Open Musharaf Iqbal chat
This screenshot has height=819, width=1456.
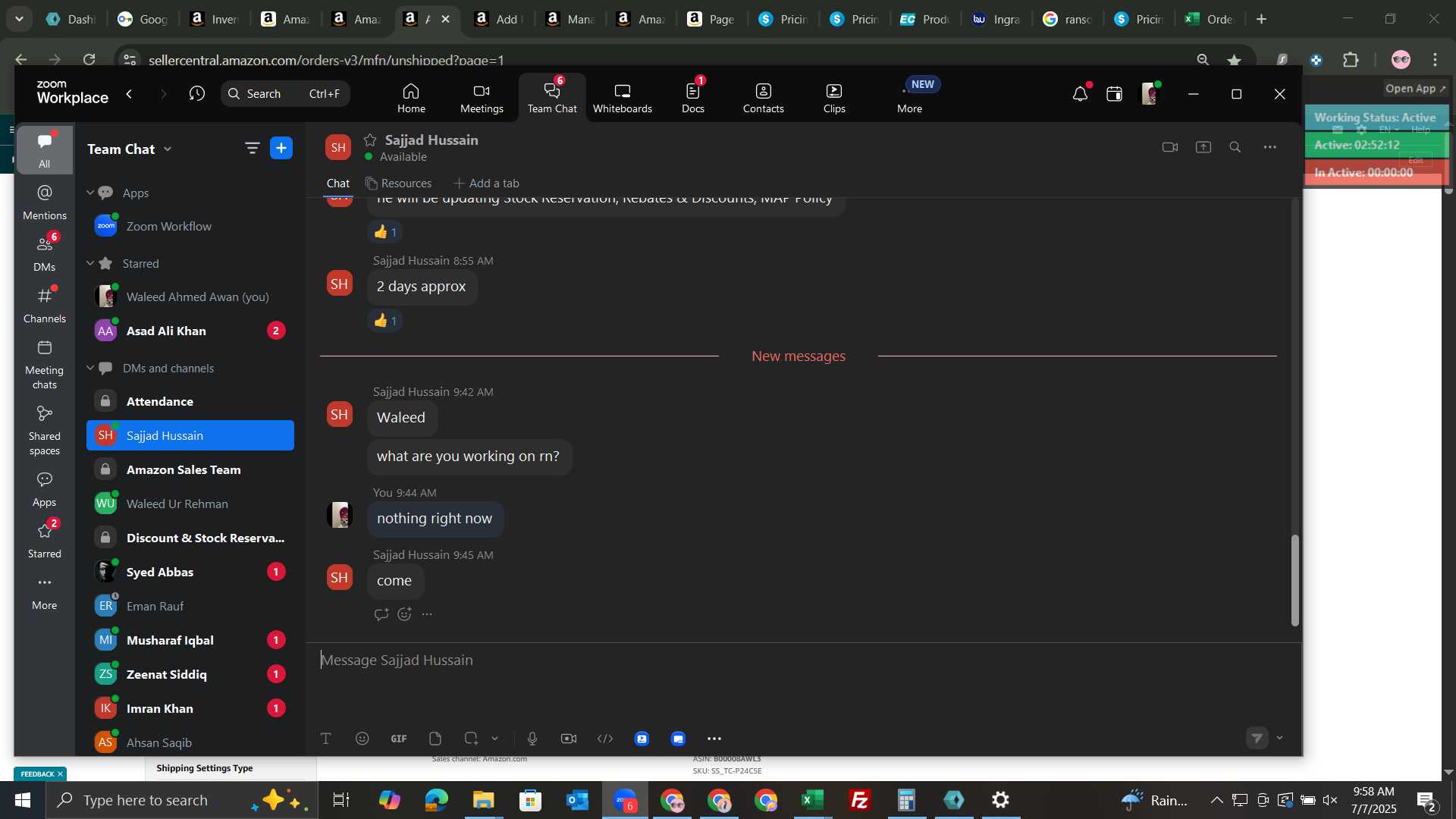[190, 640]
